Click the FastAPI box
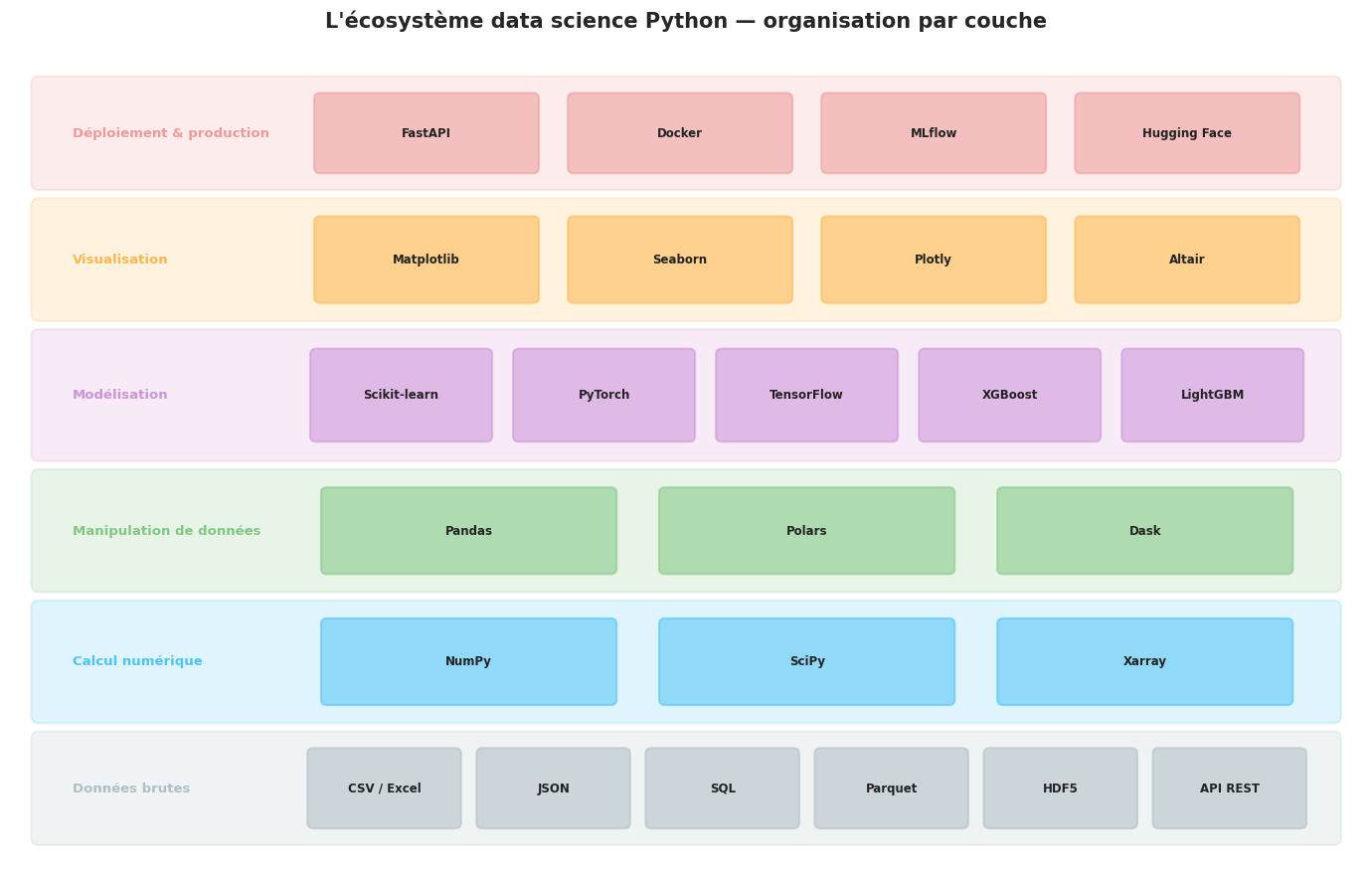This screenshot has height=875, width=1372. tap(427, 133)
